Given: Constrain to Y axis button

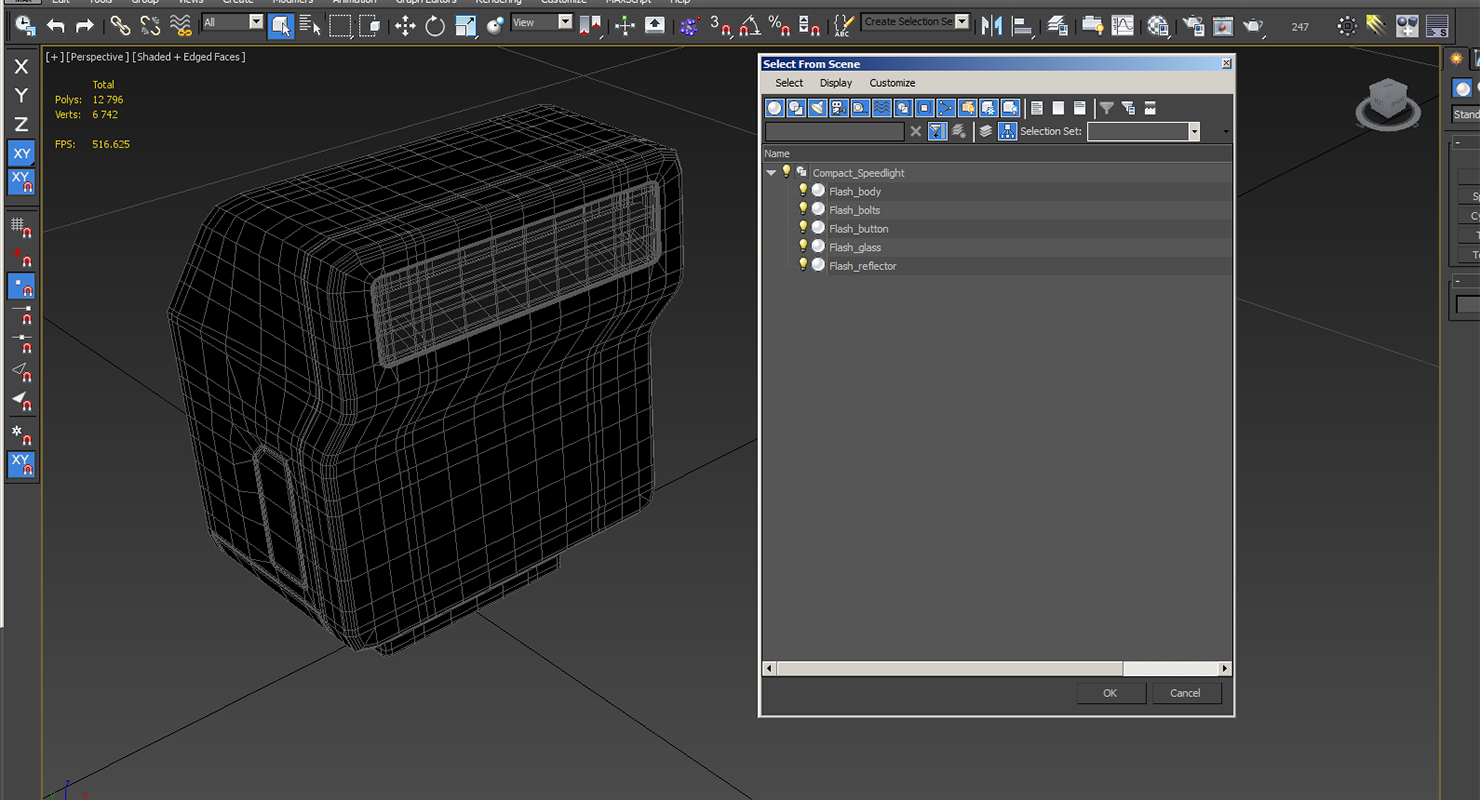Looking at the screenshot, I should [21, 96].
